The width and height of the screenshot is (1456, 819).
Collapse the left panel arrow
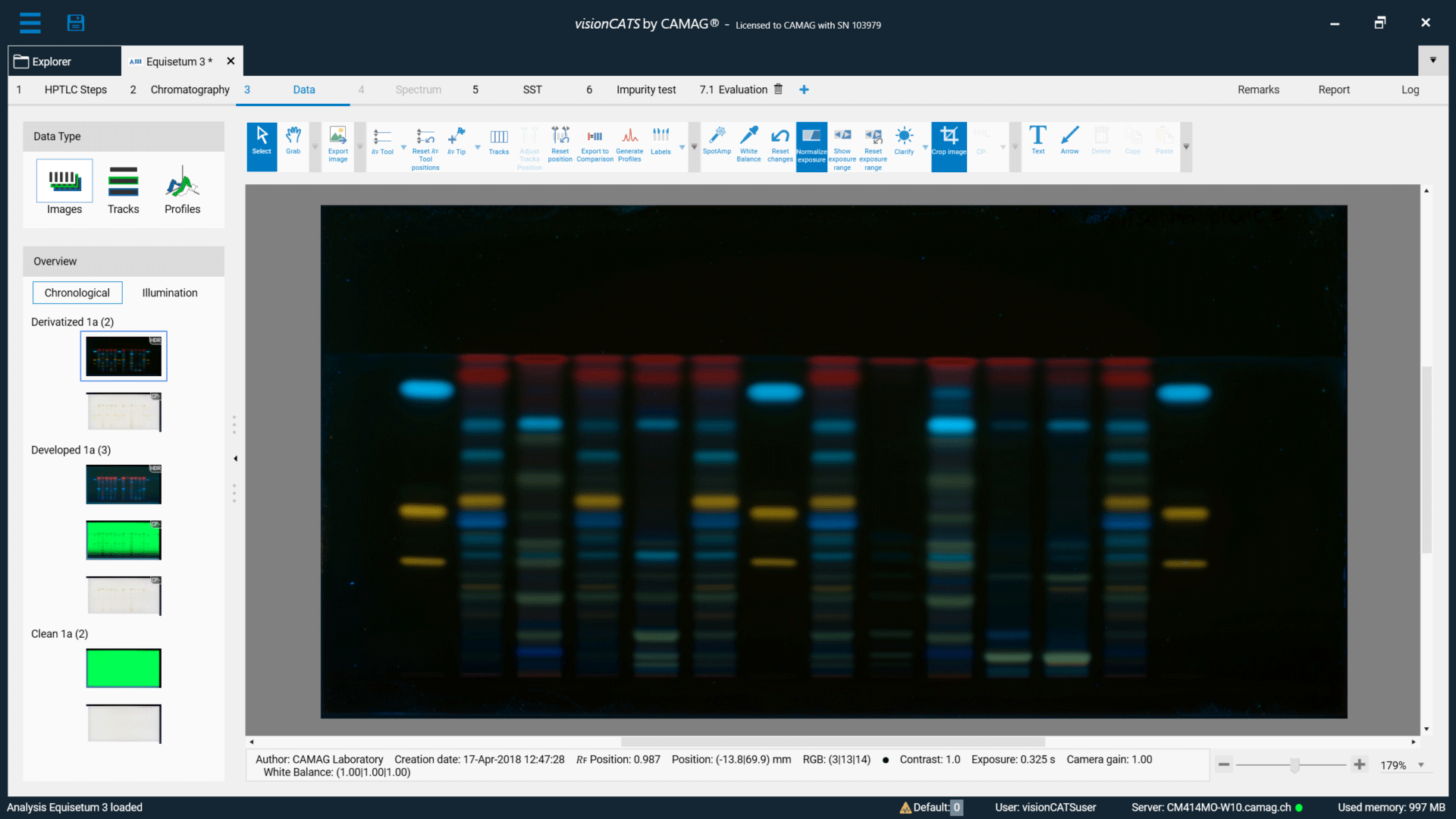click(x=236, y=459)
